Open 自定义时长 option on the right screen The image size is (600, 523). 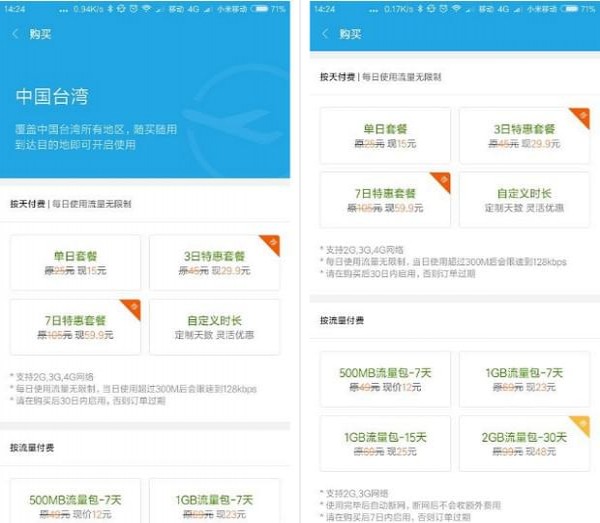(x=524, y=200)
